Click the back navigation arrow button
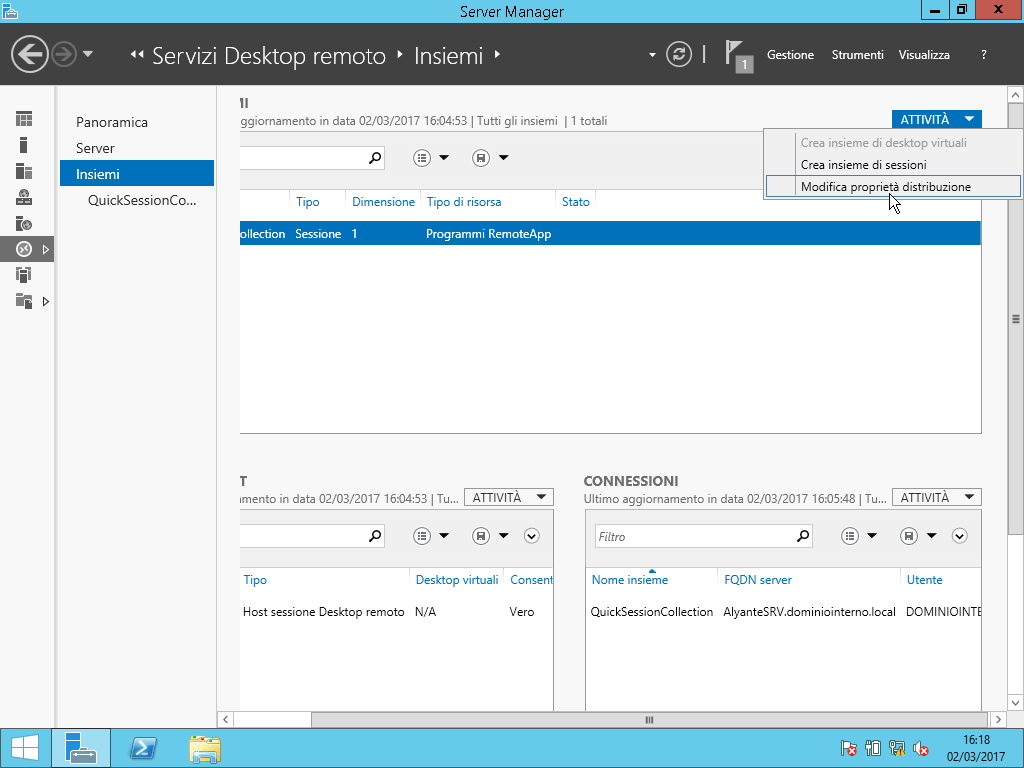Image resolution: width=1024 pixels, height=768 pixels. coord(30,54)
